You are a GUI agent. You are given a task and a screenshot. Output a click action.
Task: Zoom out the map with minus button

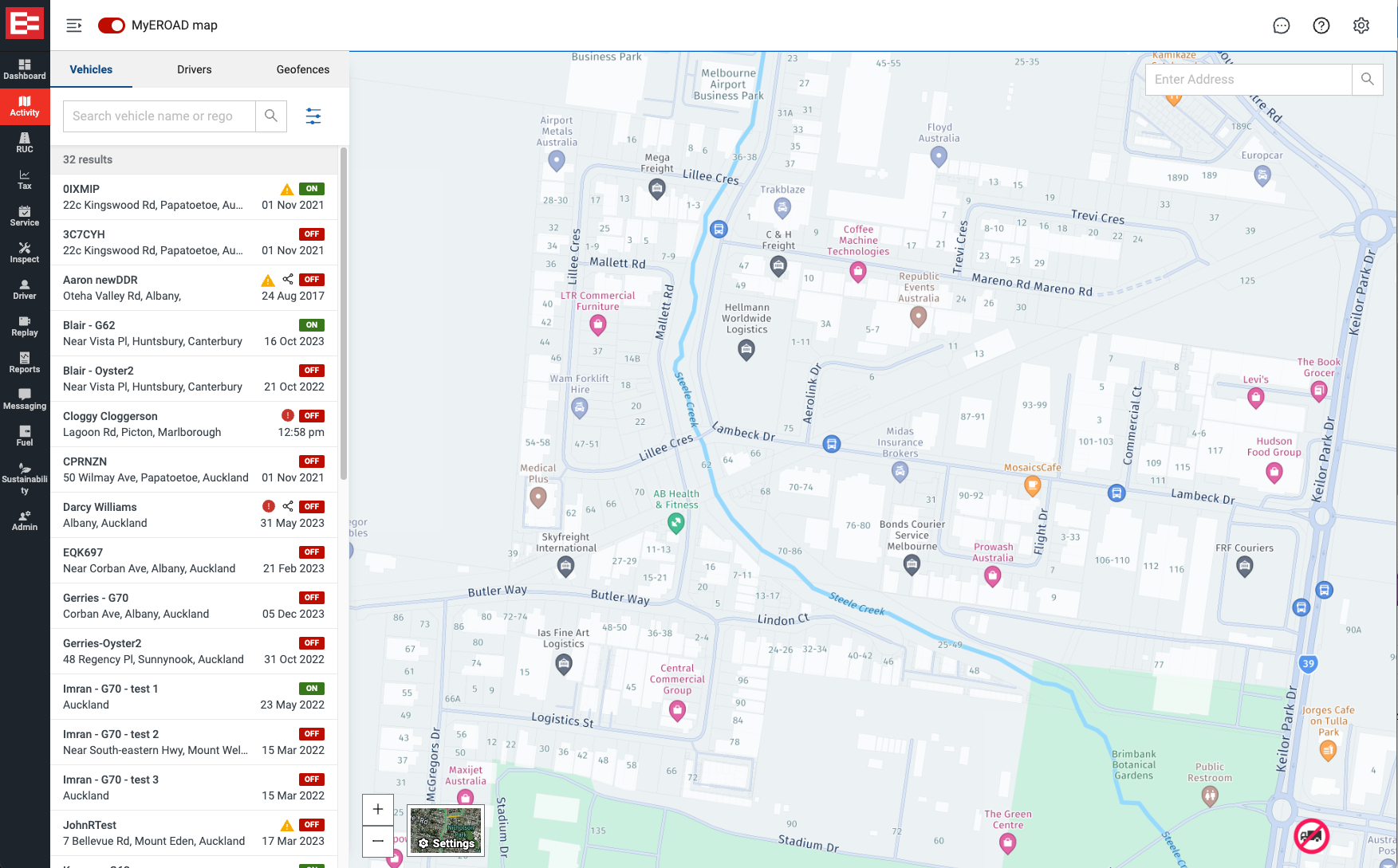coord(378,841)
